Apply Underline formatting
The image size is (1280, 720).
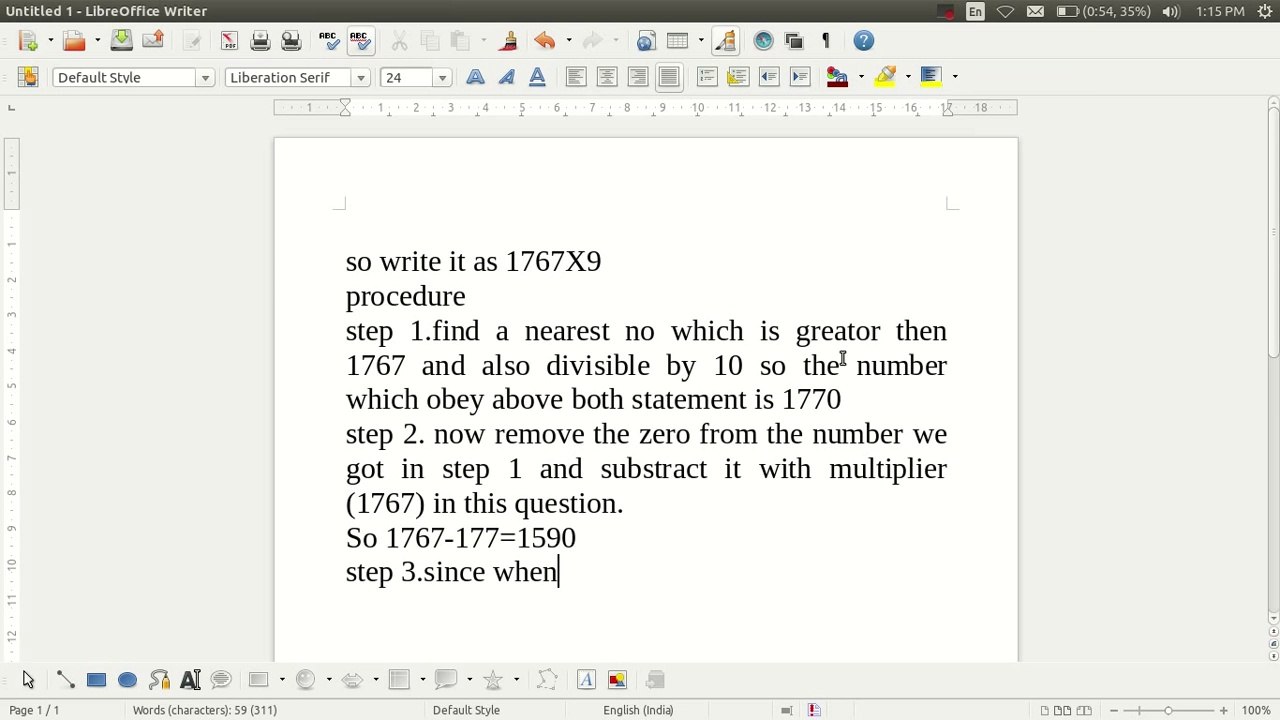point(537,77)
